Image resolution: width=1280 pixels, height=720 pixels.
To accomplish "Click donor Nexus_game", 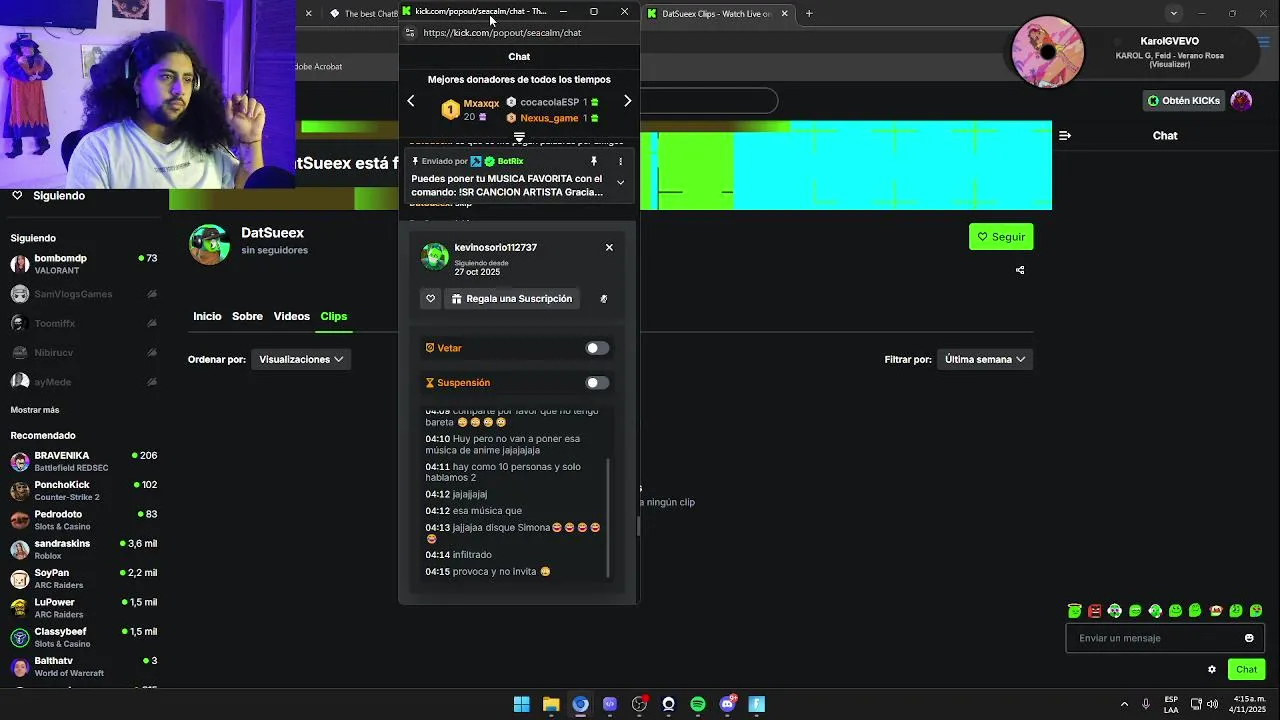I will [549, 118].
